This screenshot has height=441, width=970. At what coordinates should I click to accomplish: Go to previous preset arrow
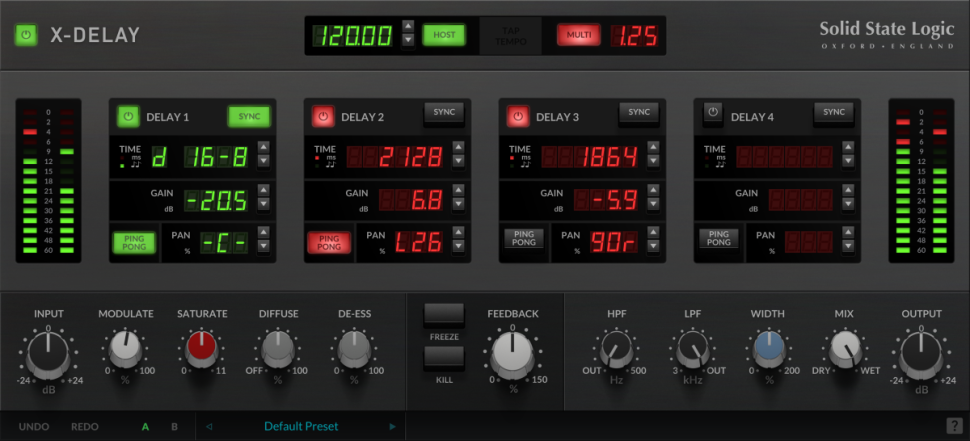(208, 426)
